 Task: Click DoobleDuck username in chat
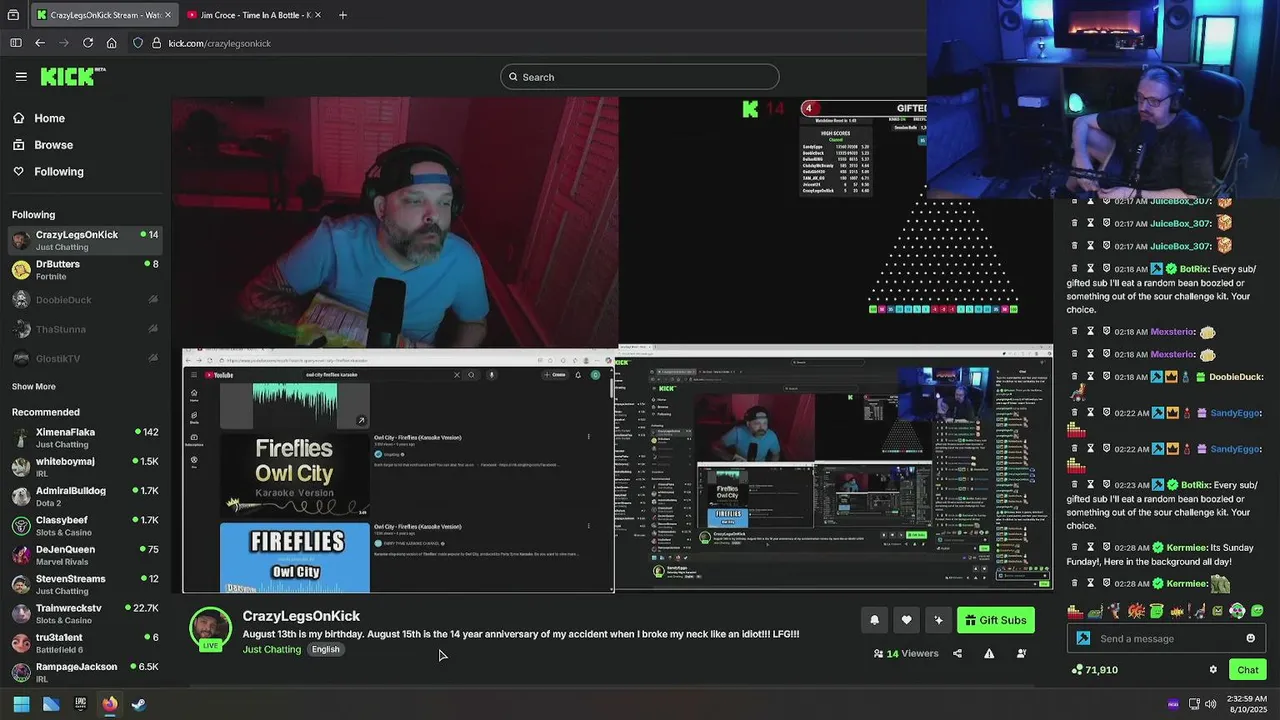(x=1235, y=377)
